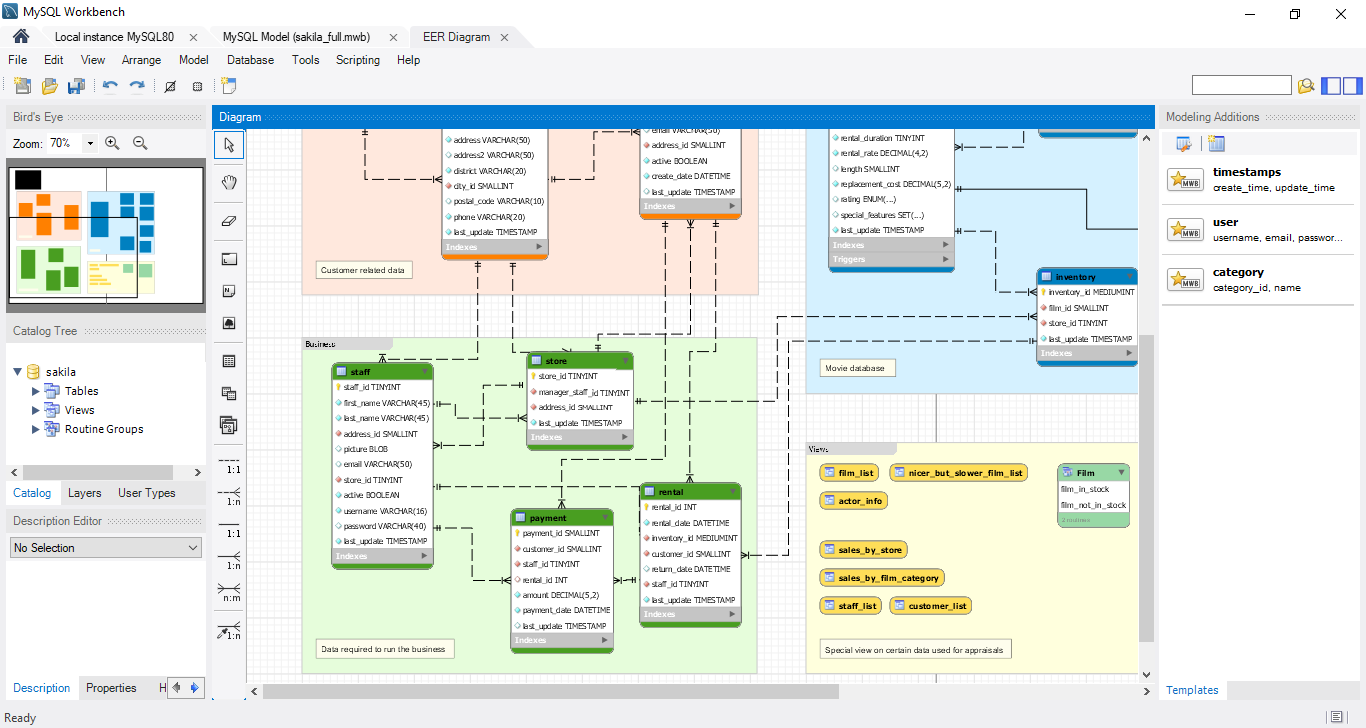Image resolution: width=1366 pixels, height=728 pixels.
Task: Click the Redo arrow icon
Action: click(137, 86)
